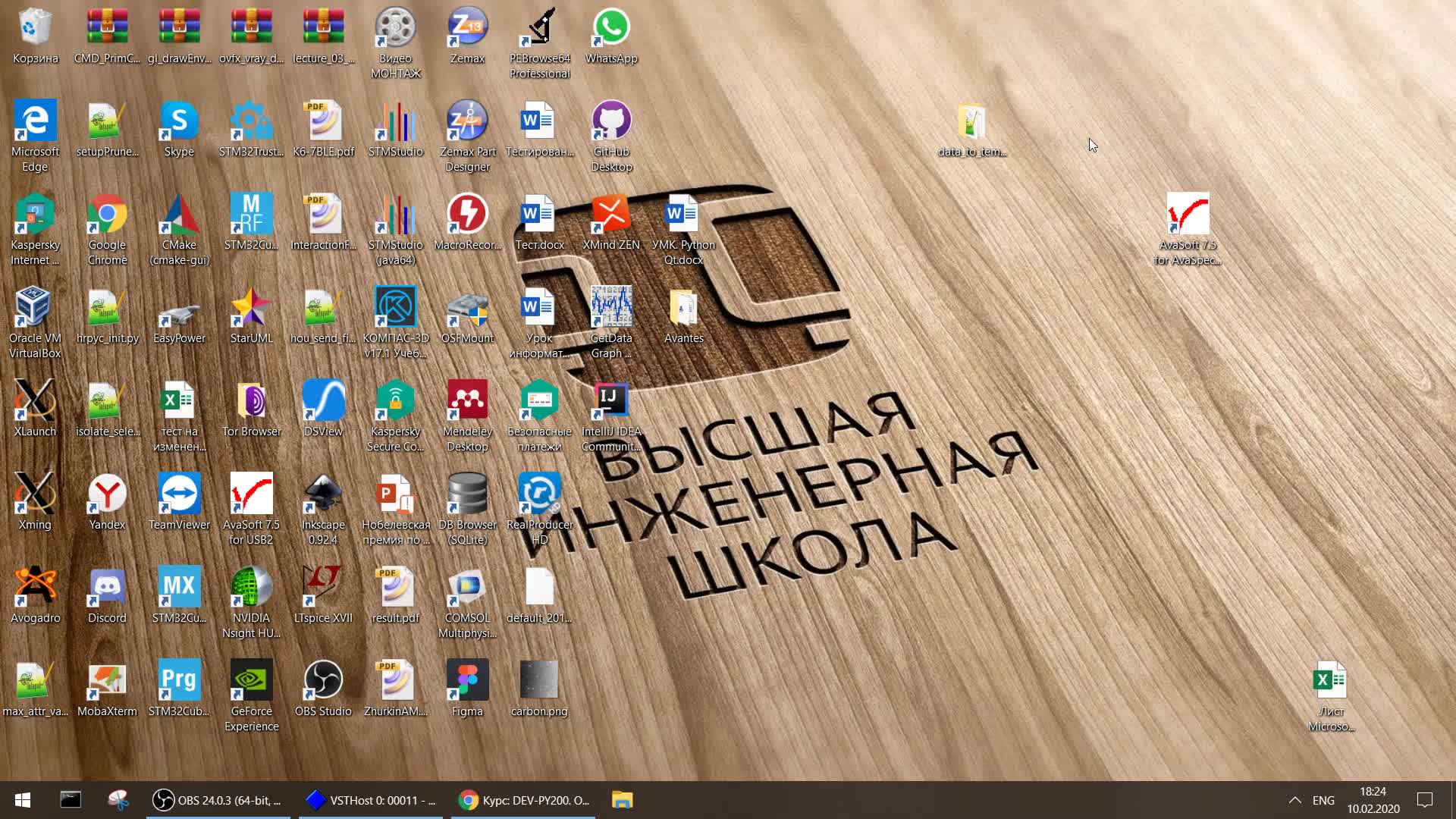
Task: Select the УМК. Python Qt.docx document
Action: coord(683,230)
